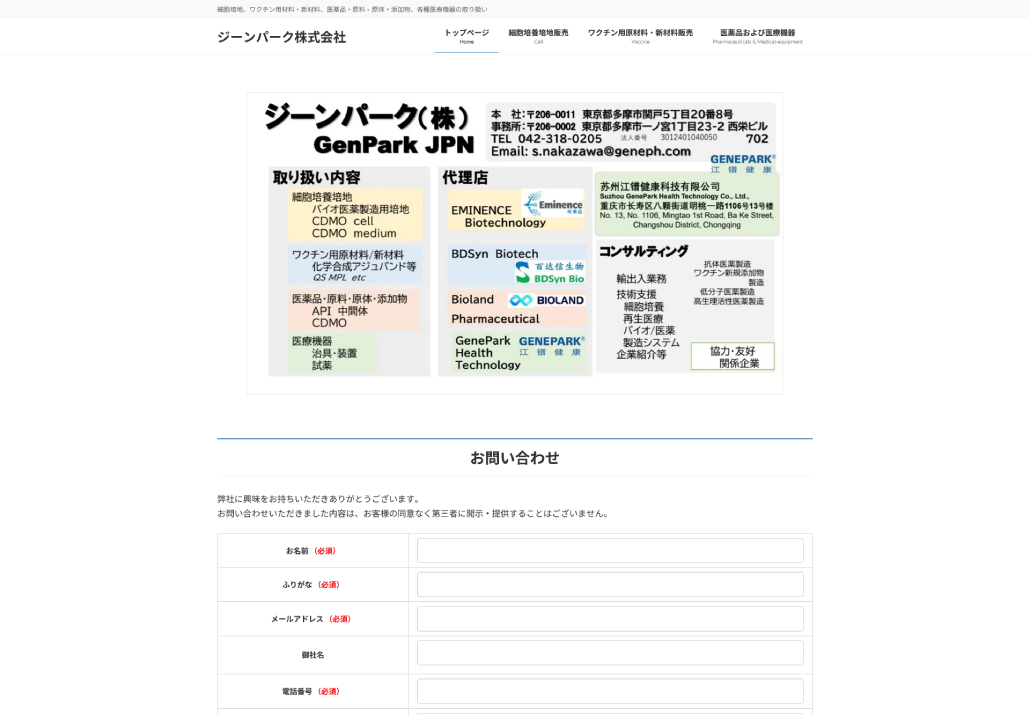Click the メールアドレス（必須） form label
Viewport: 1030px width, 715px height.
[311, 618]
